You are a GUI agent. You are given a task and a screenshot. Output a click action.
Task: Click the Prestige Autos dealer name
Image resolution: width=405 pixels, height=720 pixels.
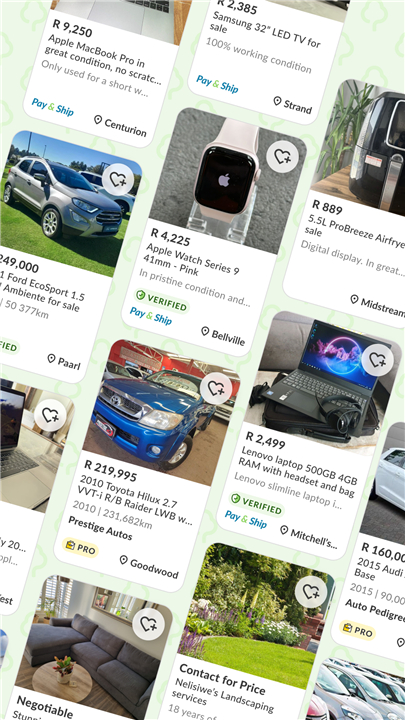[100, 528]
